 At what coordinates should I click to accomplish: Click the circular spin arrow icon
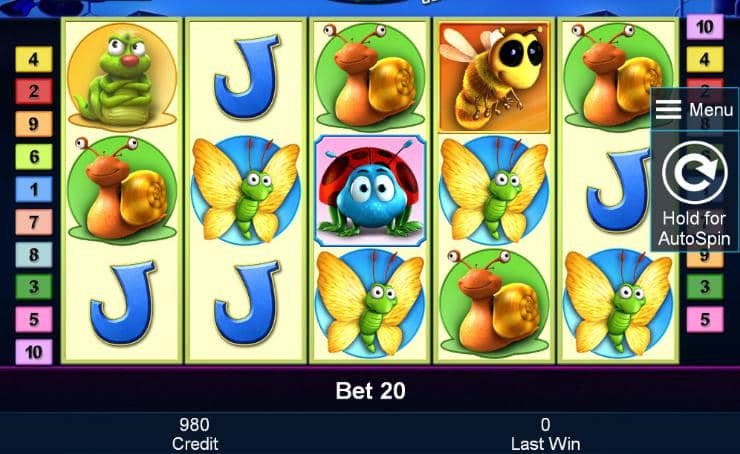[694, 173]
